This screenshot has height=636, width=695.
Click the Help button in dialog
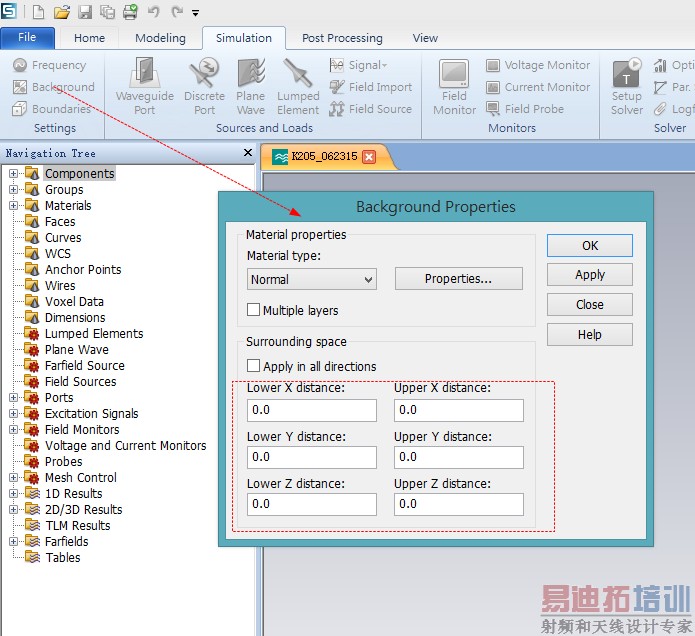pyautogui.click(x=590, y=334)
